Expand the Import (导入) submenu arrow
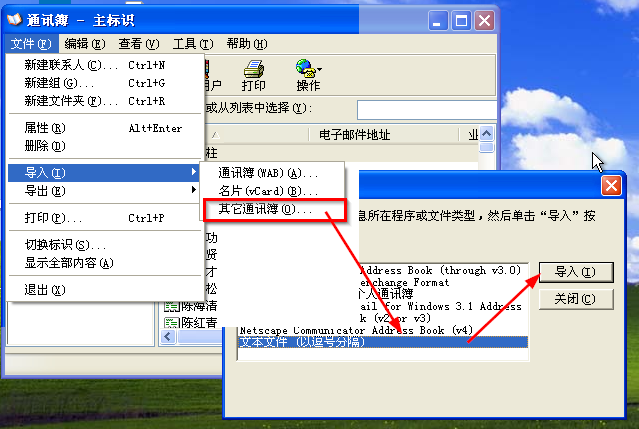Image resolution: width=639 pixels, height=429 pixels. coord(194,172)
